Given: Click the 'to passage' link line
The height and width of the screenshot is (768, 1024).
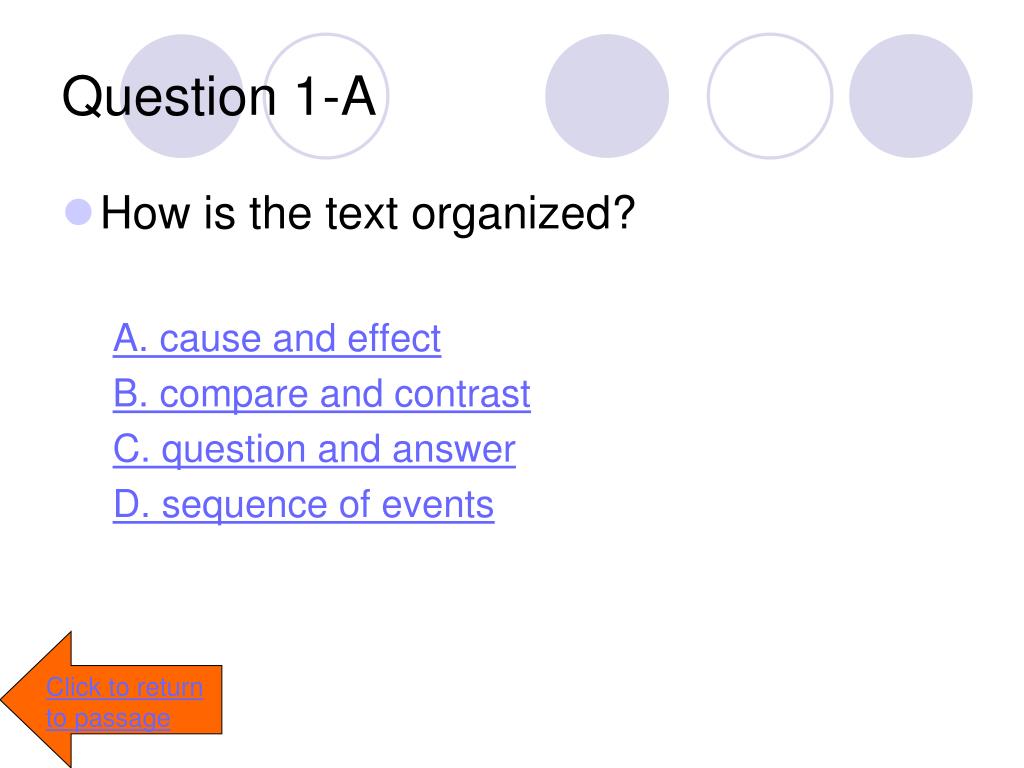Looking at the screenshot, I should (108, 718).
